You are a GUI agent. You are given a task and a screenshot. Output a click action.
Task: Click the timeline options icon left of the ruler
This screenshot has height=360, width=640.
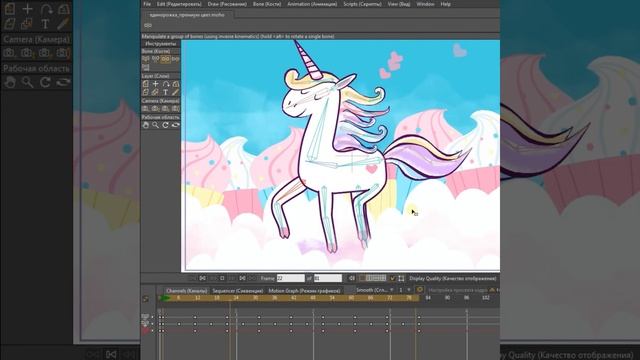click(146, 299)
